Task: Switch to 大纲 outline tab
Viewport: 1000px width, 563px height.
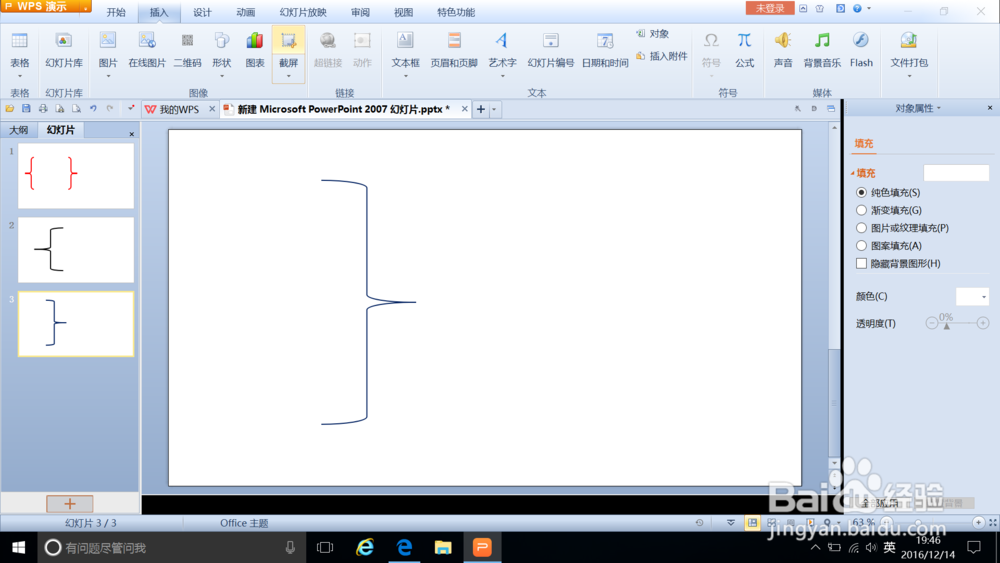Action: click(x=19, y=130)
